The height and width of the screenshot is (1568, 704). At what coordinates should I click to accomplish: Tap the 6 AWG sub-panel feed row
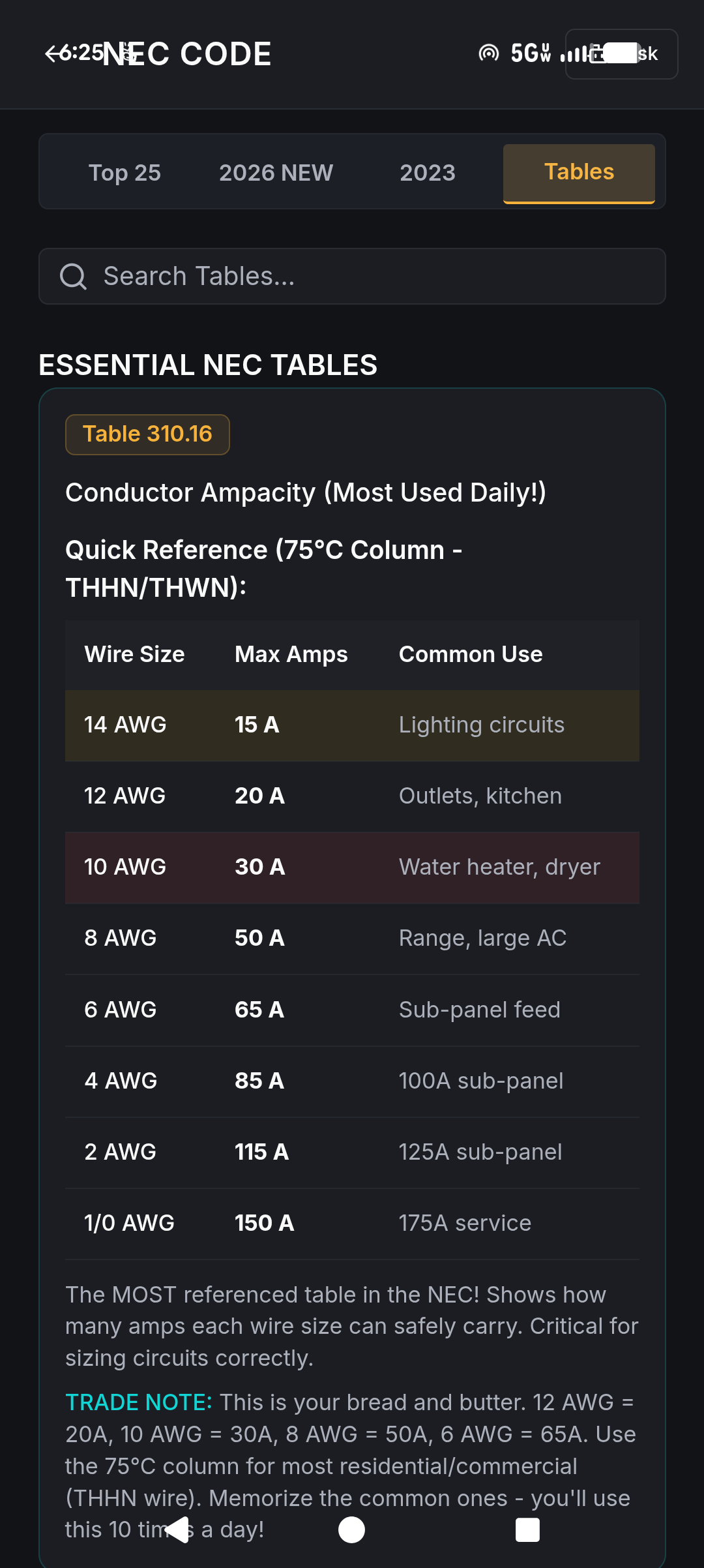coord(352,1010)
